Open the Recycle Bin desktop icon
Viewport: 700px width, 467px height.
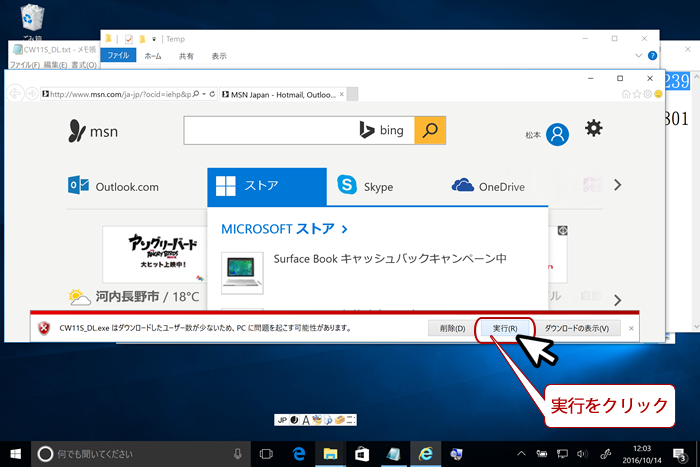tap(32, 21)
